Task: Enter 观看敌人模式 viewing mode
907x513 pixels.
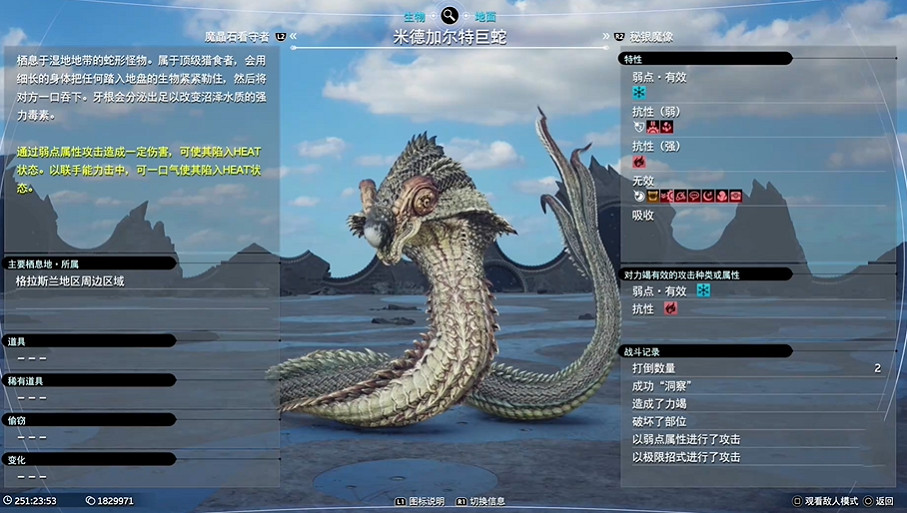Action: [823, 500]
